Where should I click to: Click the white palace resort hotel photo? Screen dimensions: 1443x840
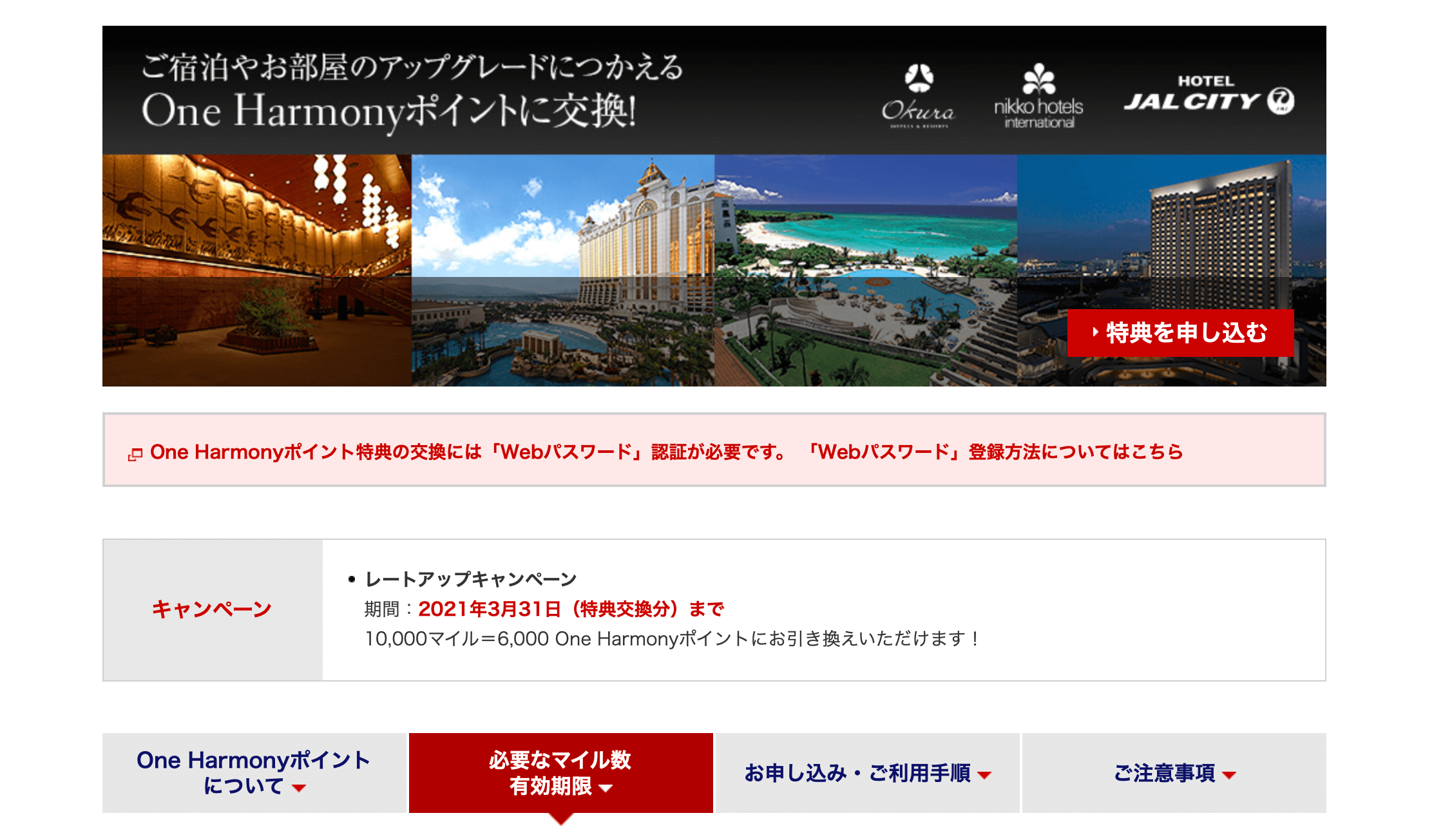click(x=563, y=271)
